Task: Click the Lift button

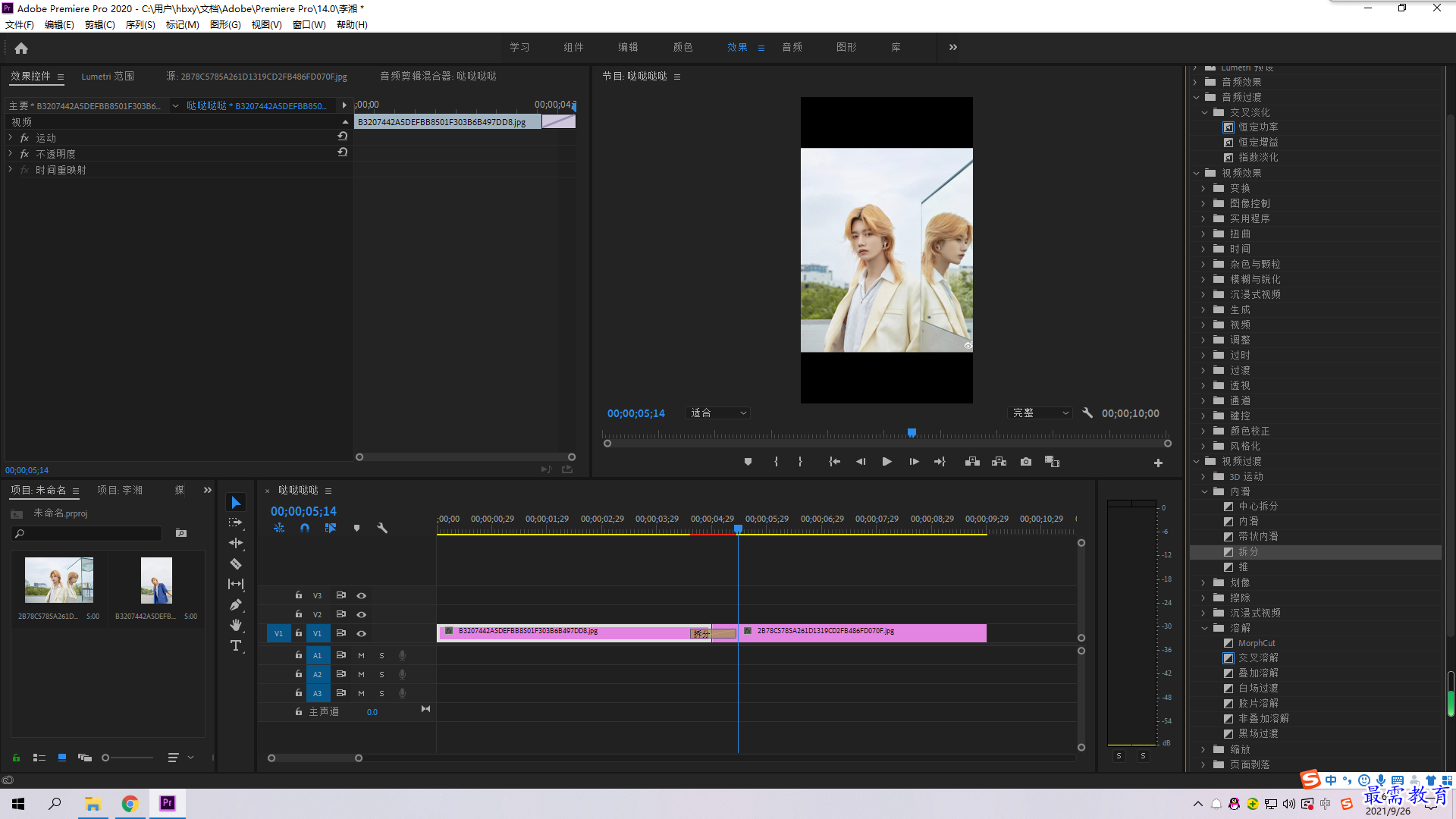Action: 972,462
